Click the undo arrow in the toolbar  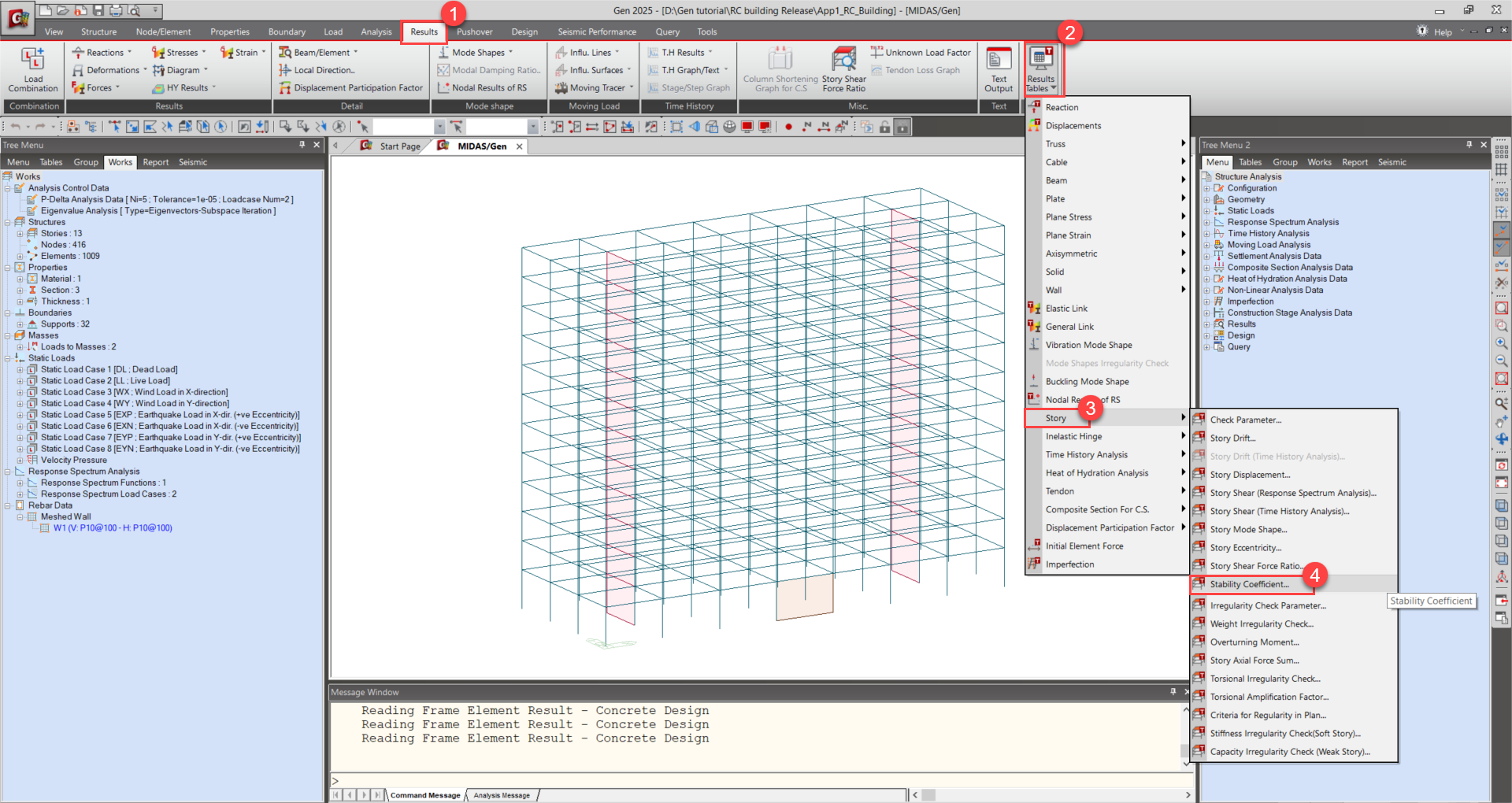tap(15, 127)
